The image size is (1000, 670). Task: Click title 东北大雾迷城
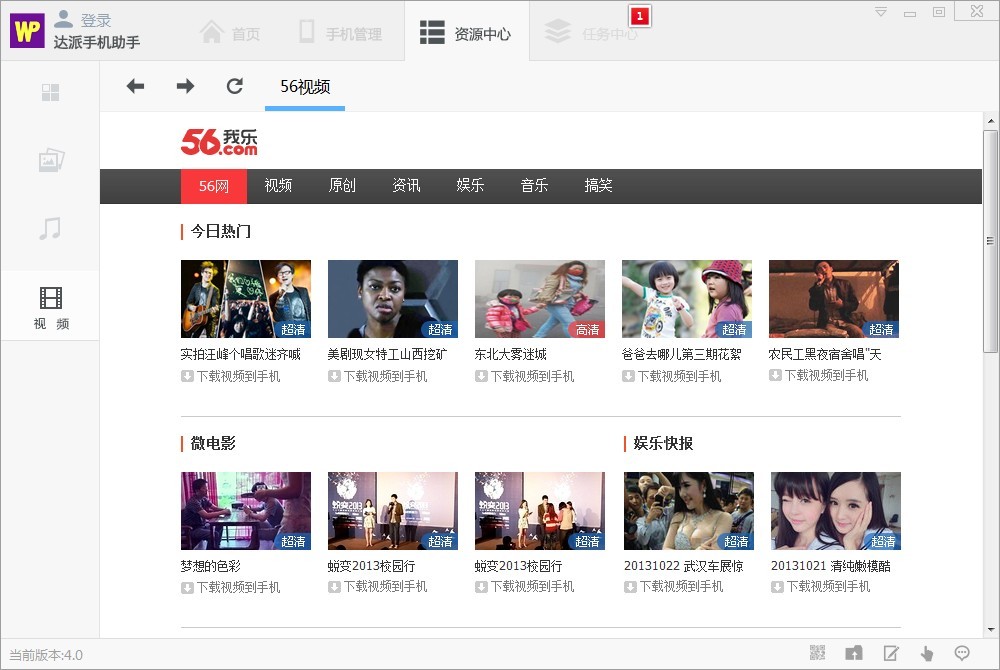point(511,354)
